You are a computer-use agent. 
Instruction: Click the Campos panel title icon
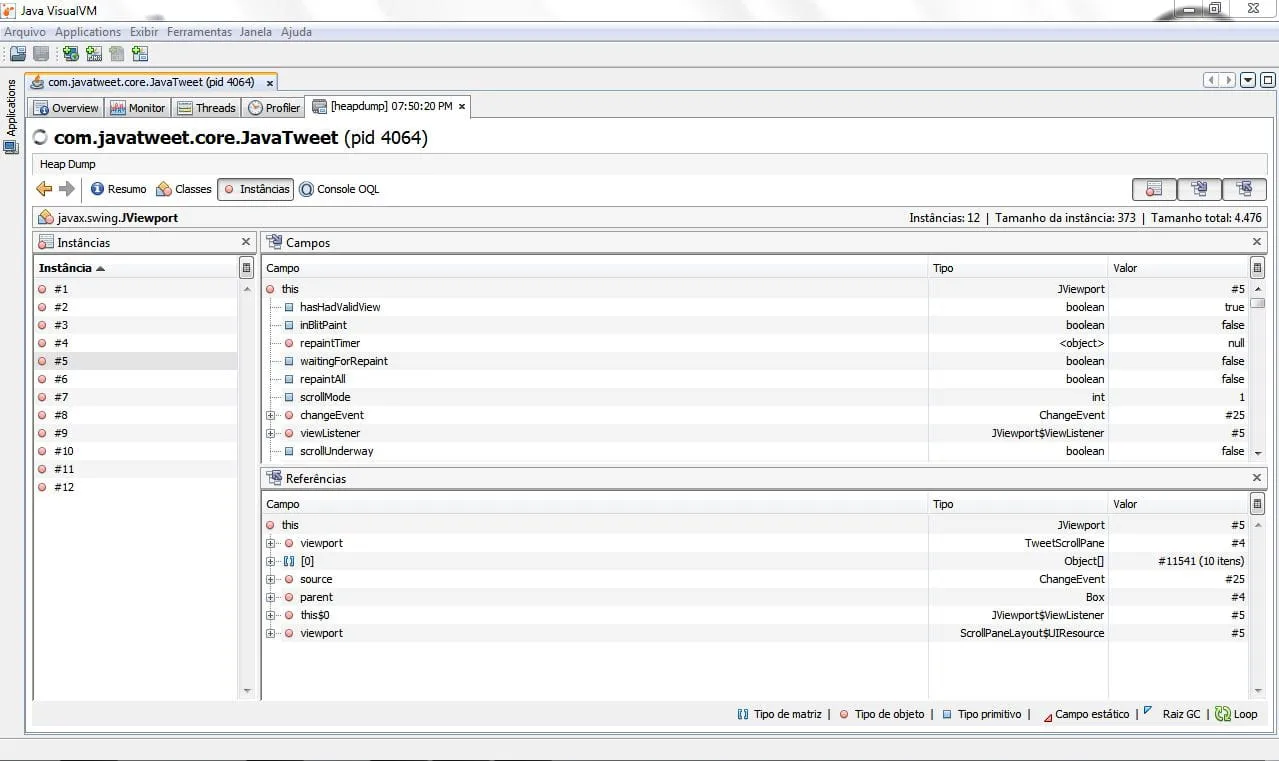pyautogui.click(x=274, y=242)
